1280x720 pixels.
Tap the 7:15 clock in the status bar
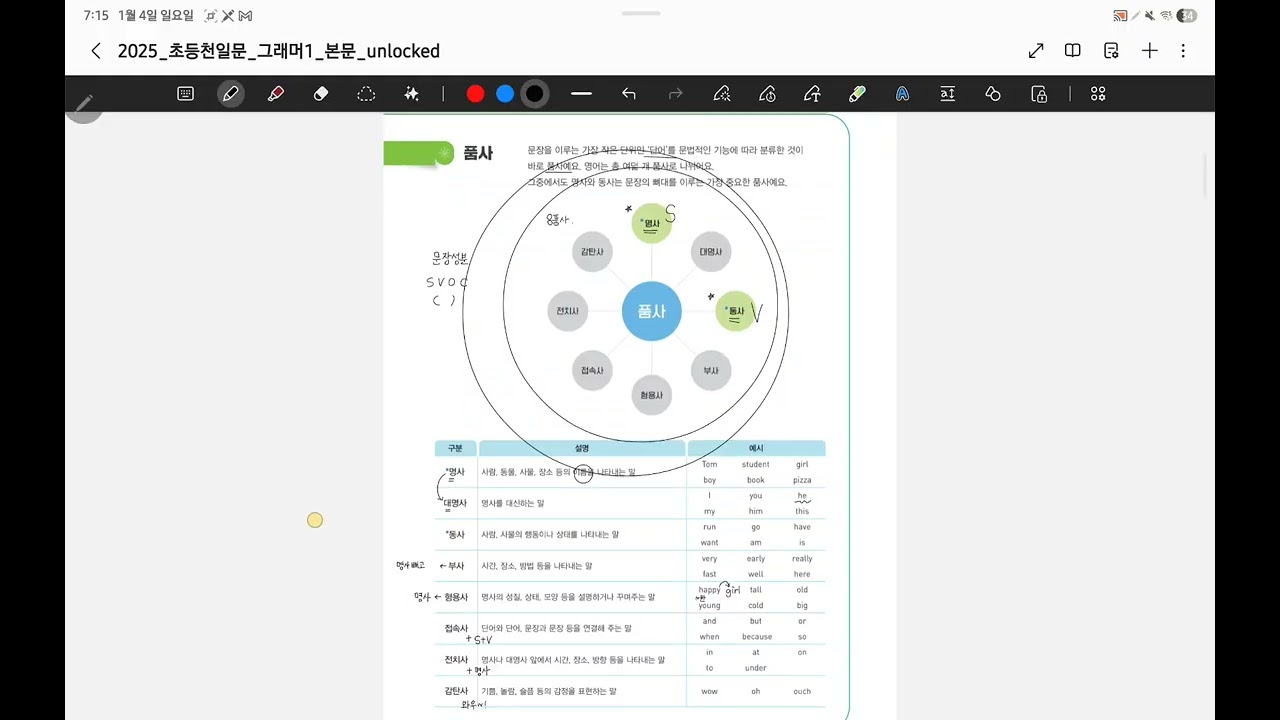pyautogui.click(x=96, y=16)
